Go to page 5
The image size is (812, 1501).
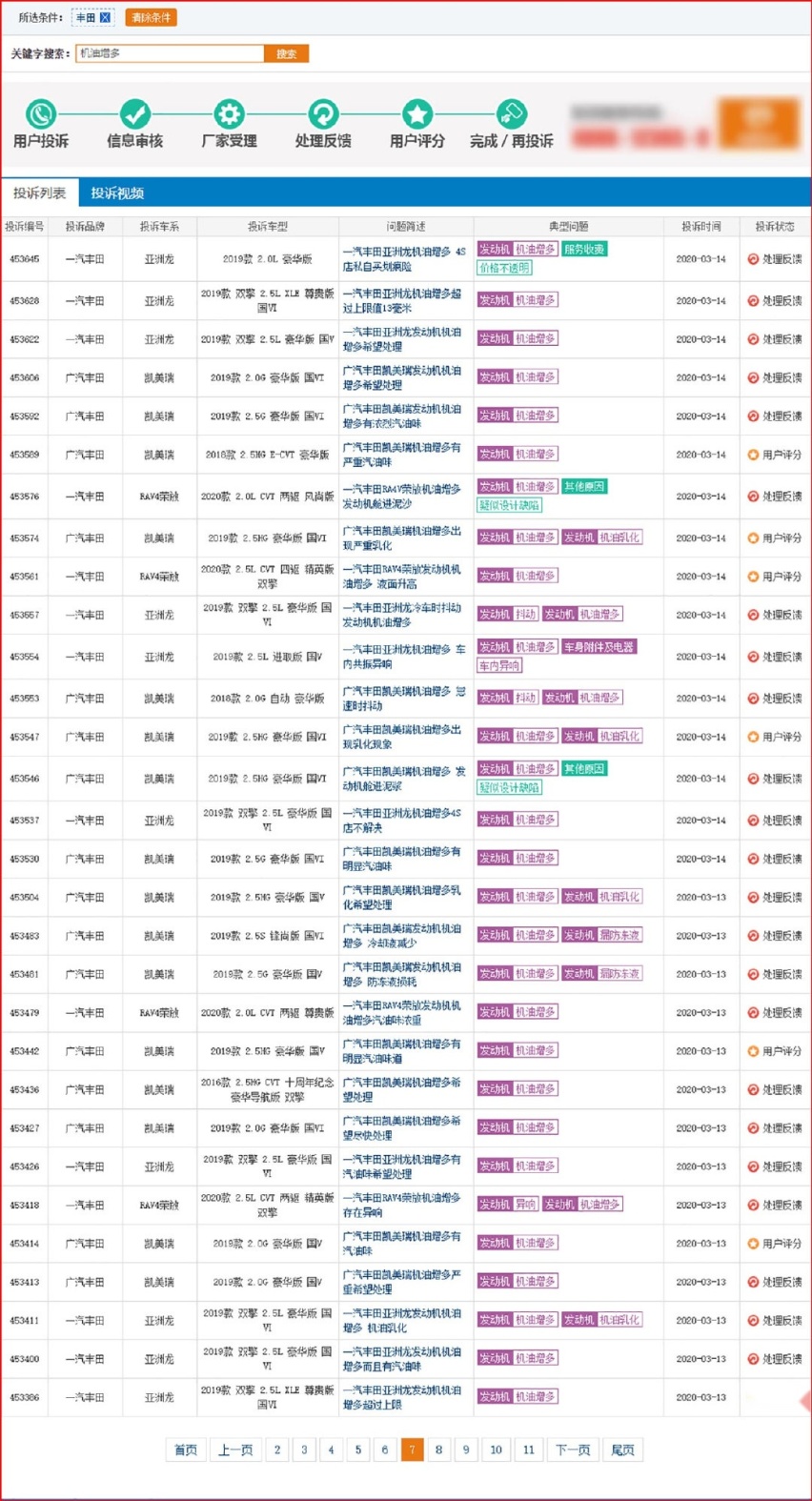pyautogui.click(x=358, y=1450)
